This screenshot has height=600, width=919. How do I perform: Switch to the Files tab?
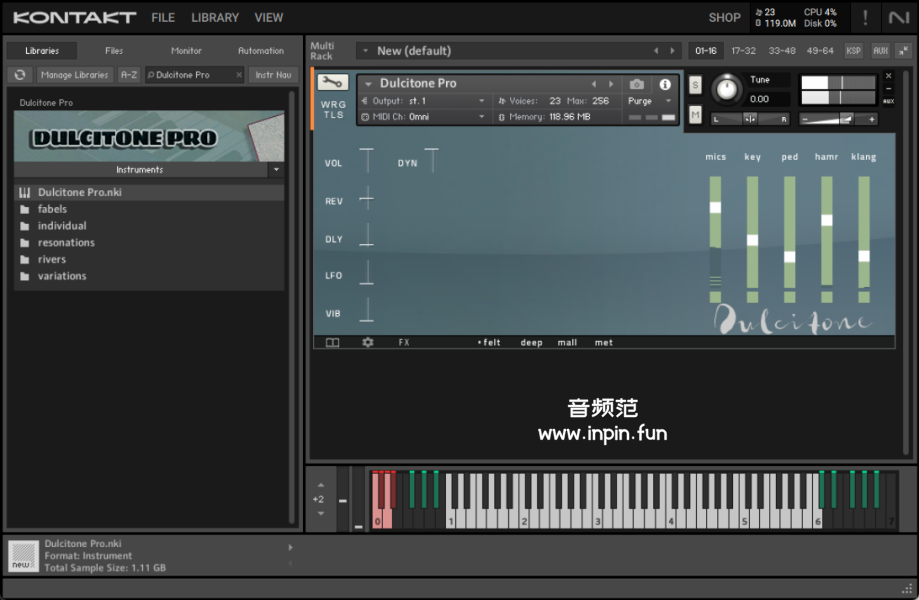[x=114, y=51]
